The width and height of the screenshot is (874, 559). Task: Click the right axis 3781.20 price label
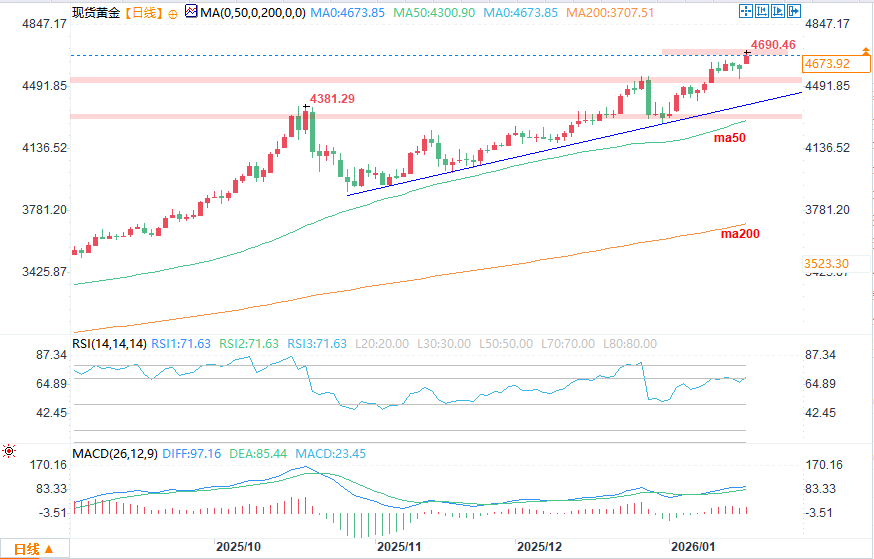[x=828, y=210]
